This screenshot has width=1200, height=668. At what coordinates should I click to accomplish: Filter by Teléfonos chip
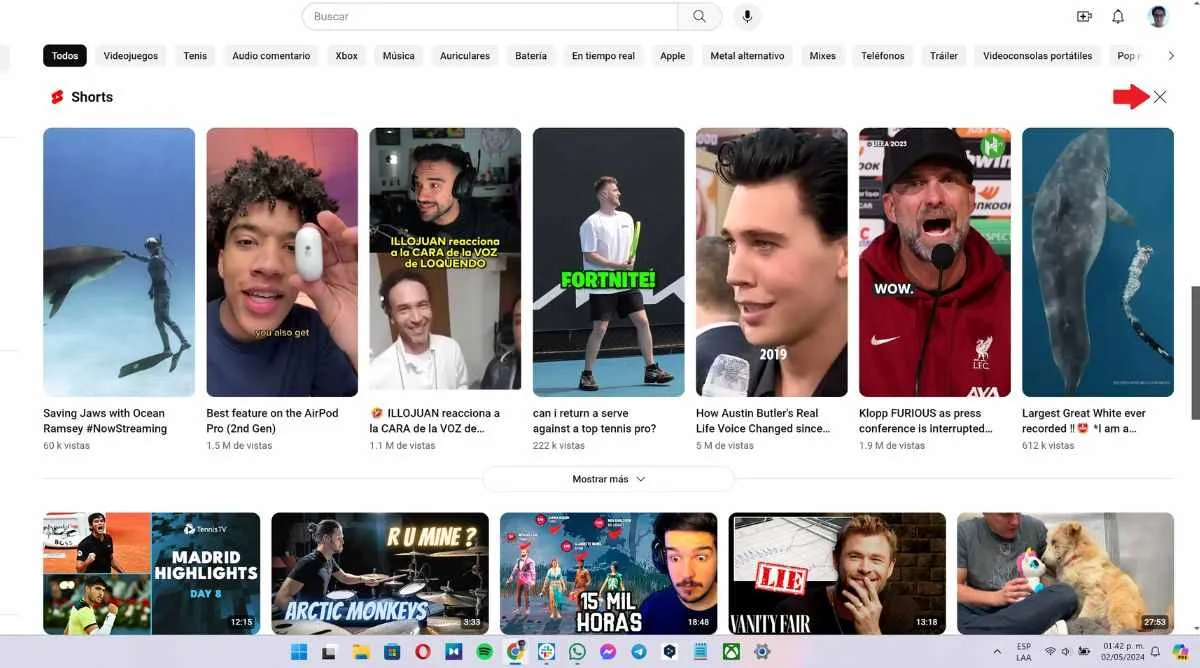tap(883, 56)
